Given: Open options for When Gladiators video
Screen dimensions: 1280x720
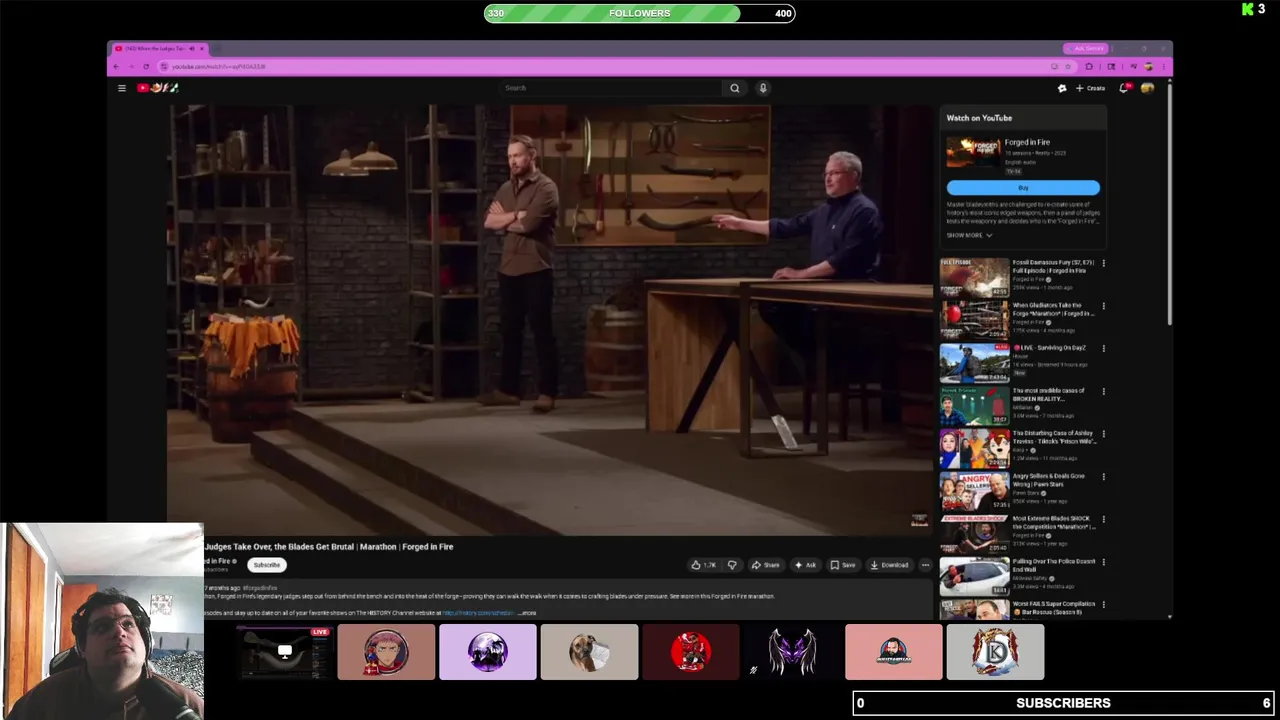Looking at the screenshot, I should 1103,306.
